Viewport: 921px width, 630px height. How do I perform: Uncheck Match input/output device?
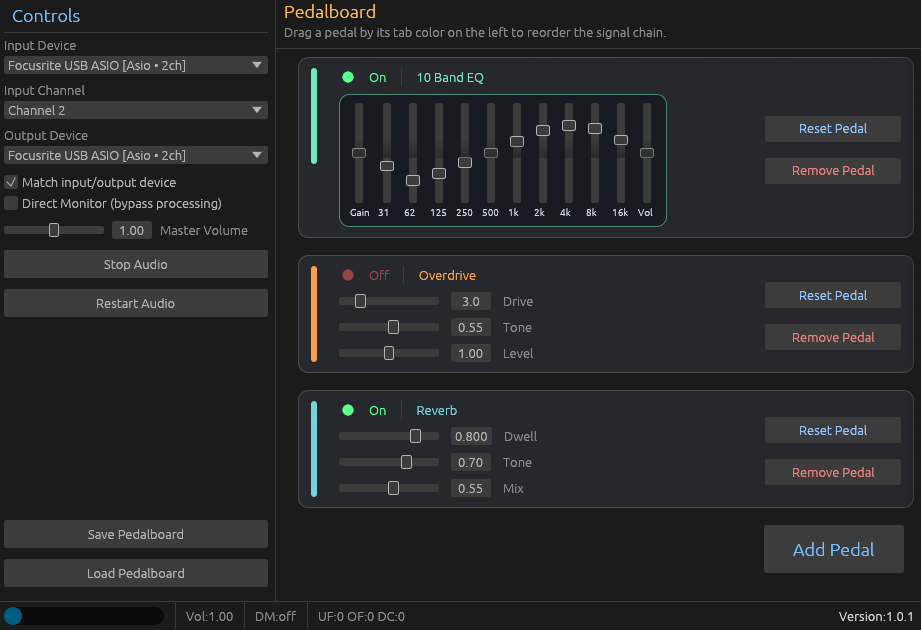point(9,182)
